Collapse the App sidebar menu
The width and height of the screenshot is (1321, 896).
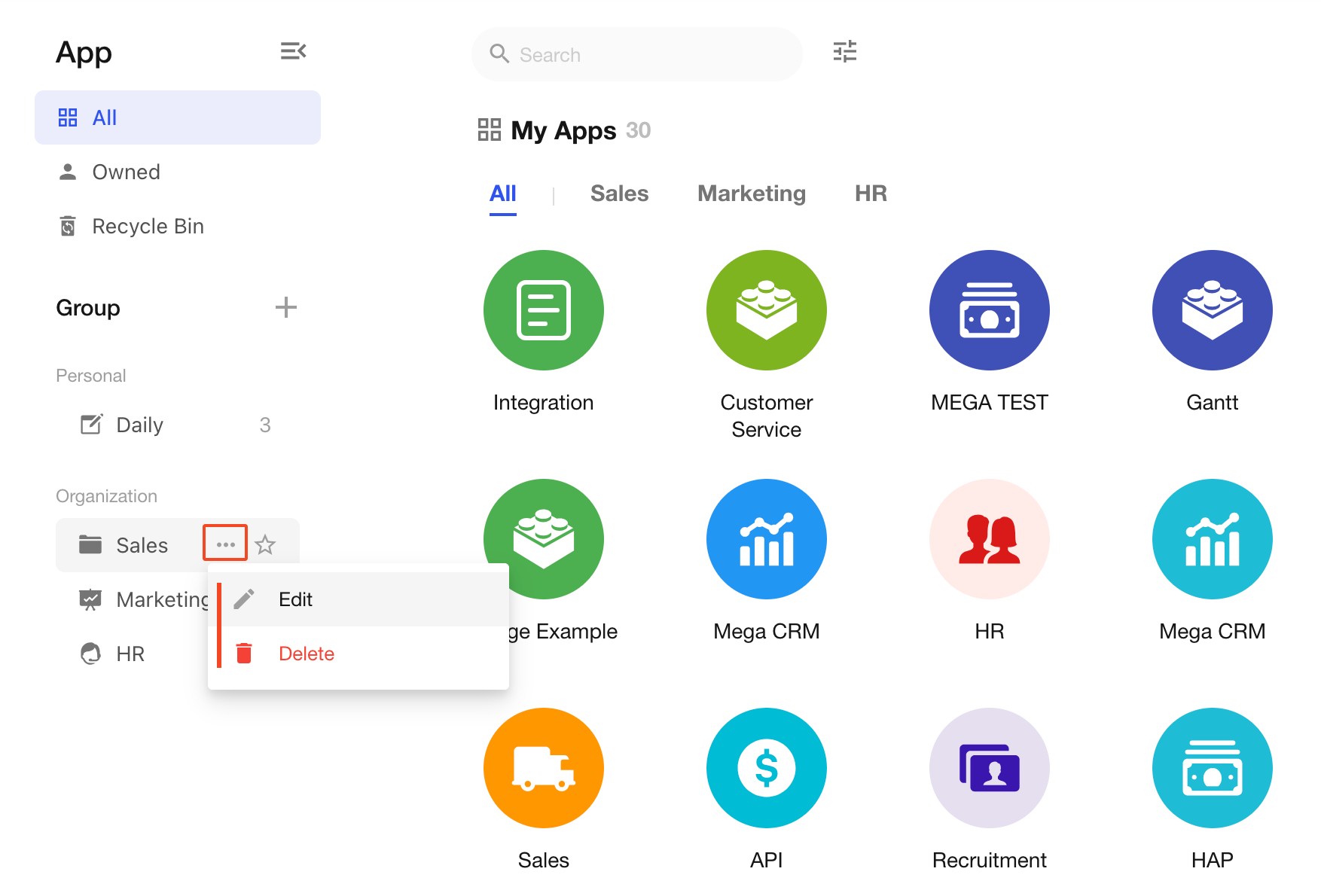point(293,51)
